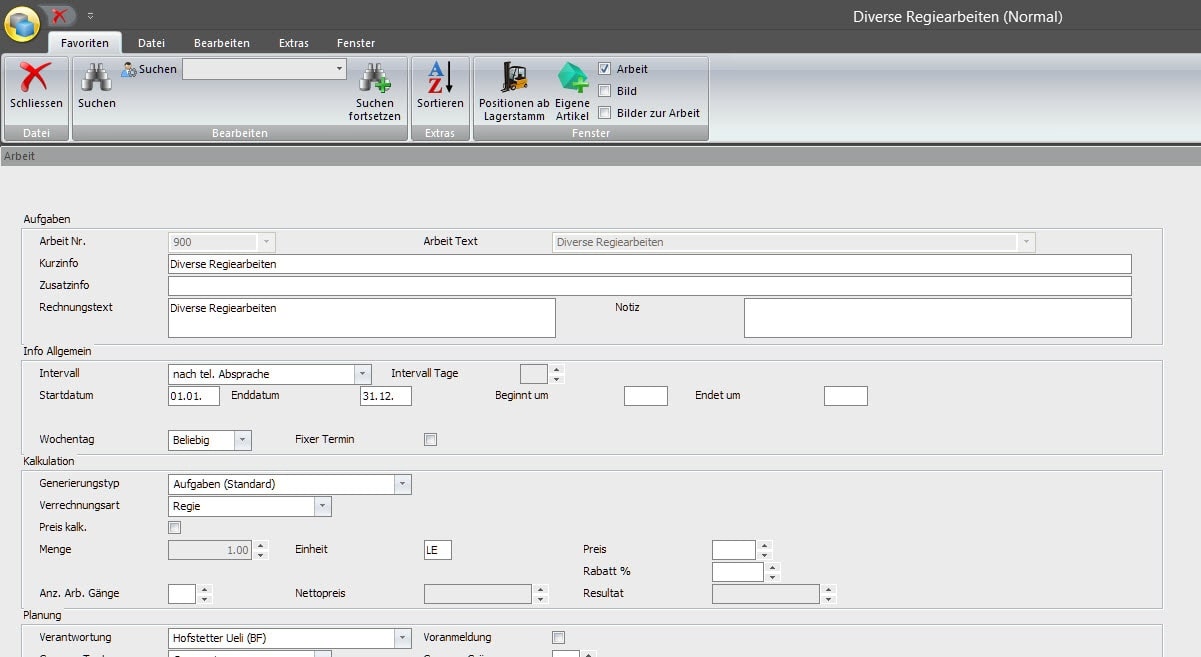Click the Startdatum field
The height and width of the screenshot is (657, 1201).
(x=194, y=396)
